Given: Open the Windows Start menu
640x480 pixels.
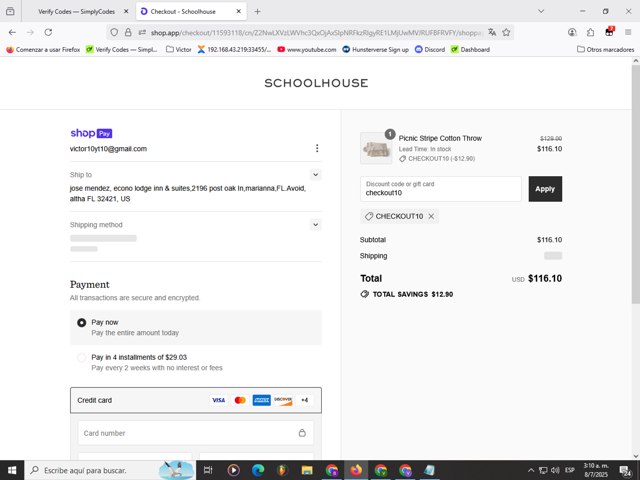Looking at the screenshot, I should [x=12, y=470].
